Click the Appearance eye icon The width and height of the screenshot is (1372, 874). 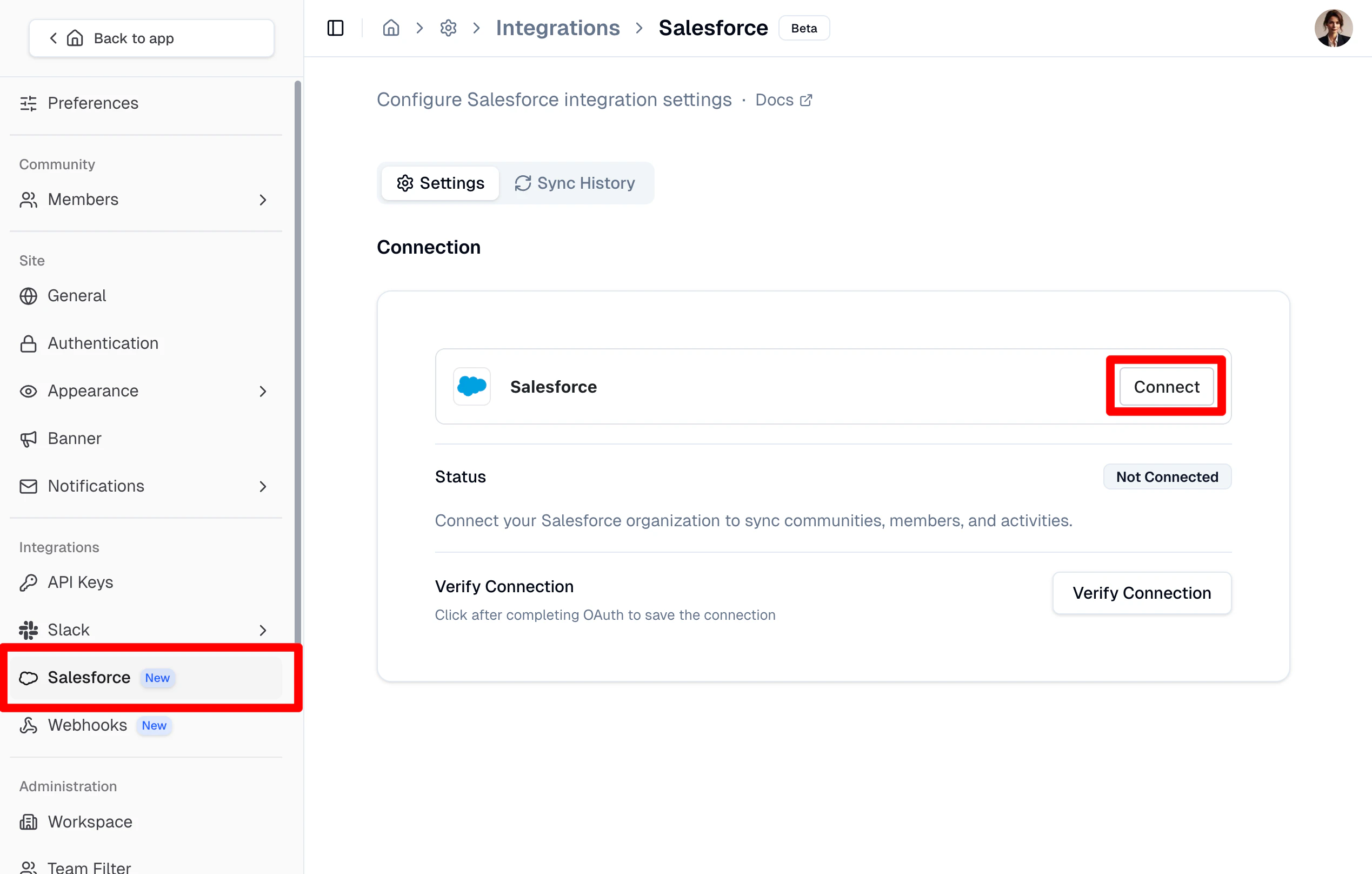click(x=29, y=391)
